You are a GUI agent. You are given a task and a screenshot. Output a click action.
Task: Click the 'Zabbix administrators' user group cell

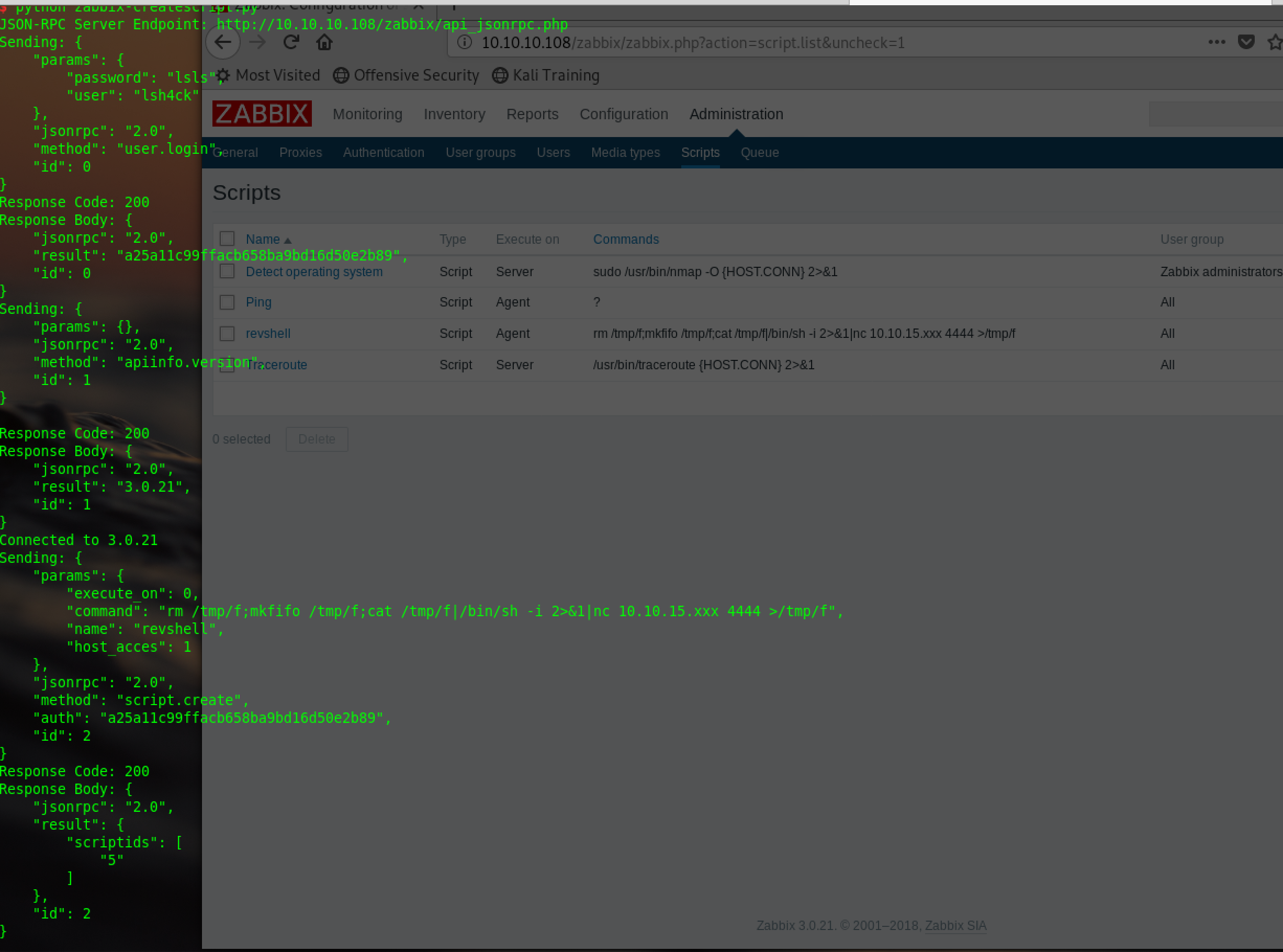pos(1221,271)
